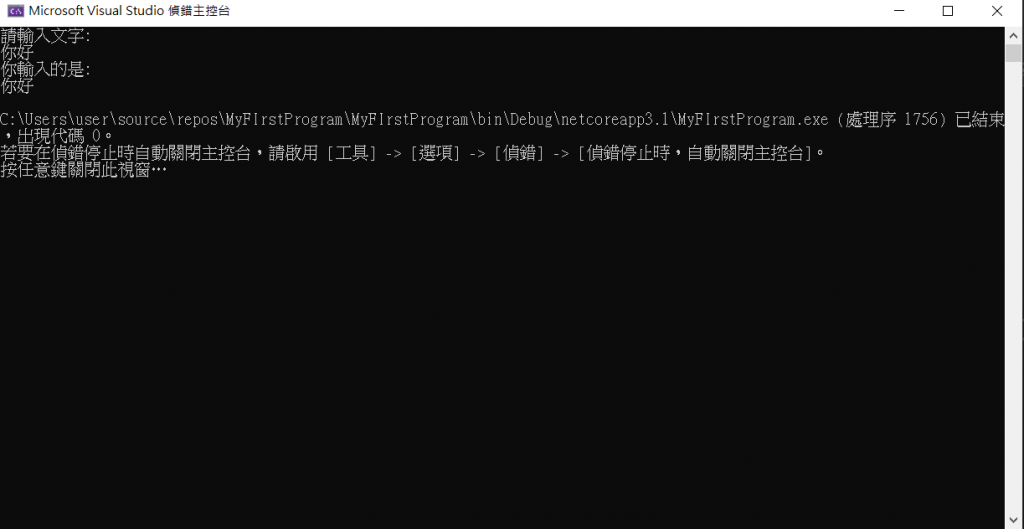
Task: Click the [工具] text in the hint line
Action: [352, 153]
